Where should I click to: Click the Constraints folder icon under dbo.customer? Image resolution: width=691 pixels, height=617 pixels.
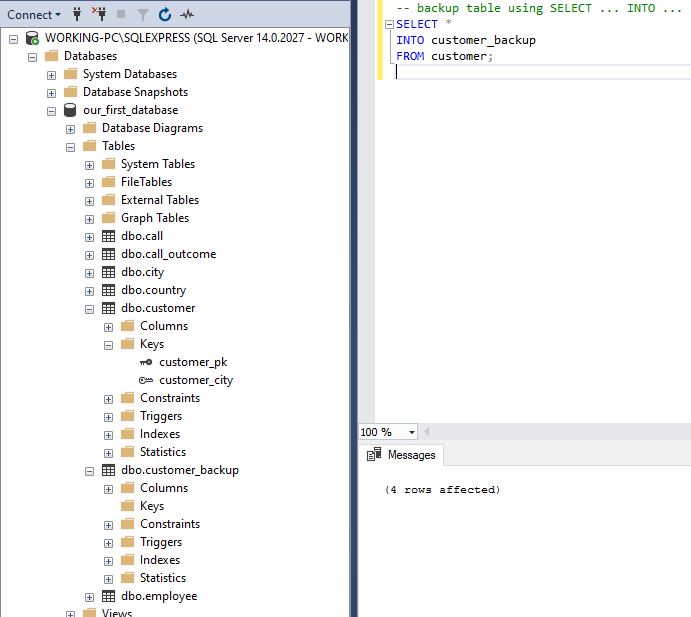pos(127,398)
